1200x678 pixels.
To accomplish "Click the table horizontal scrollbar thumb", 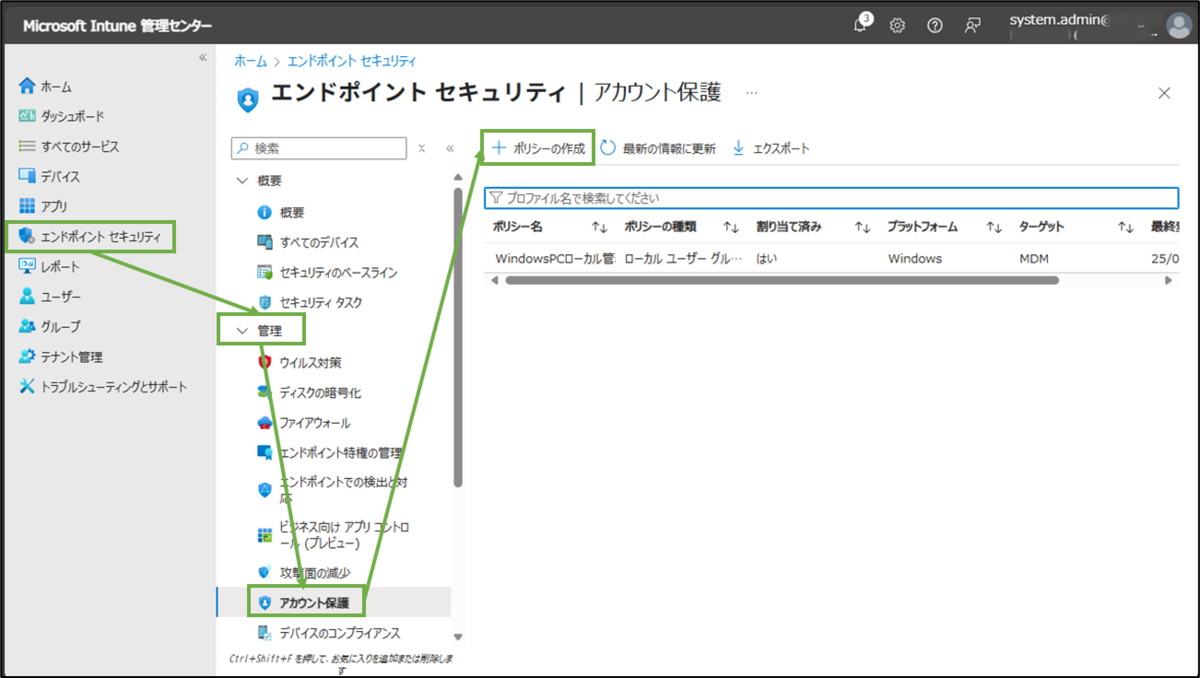I will (x=782, y=281).
